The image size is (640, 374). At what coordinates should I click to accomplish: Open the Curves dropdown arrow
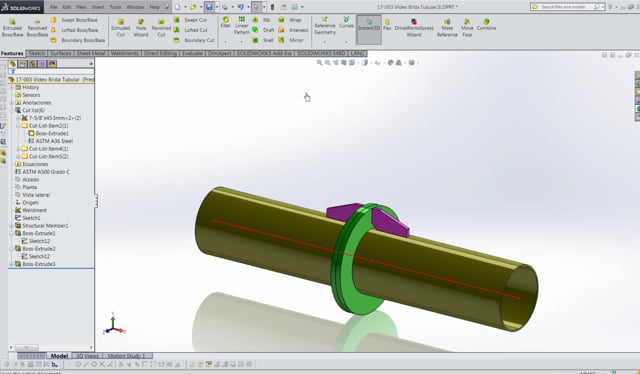pyautogui.click(x=346, y=42)
